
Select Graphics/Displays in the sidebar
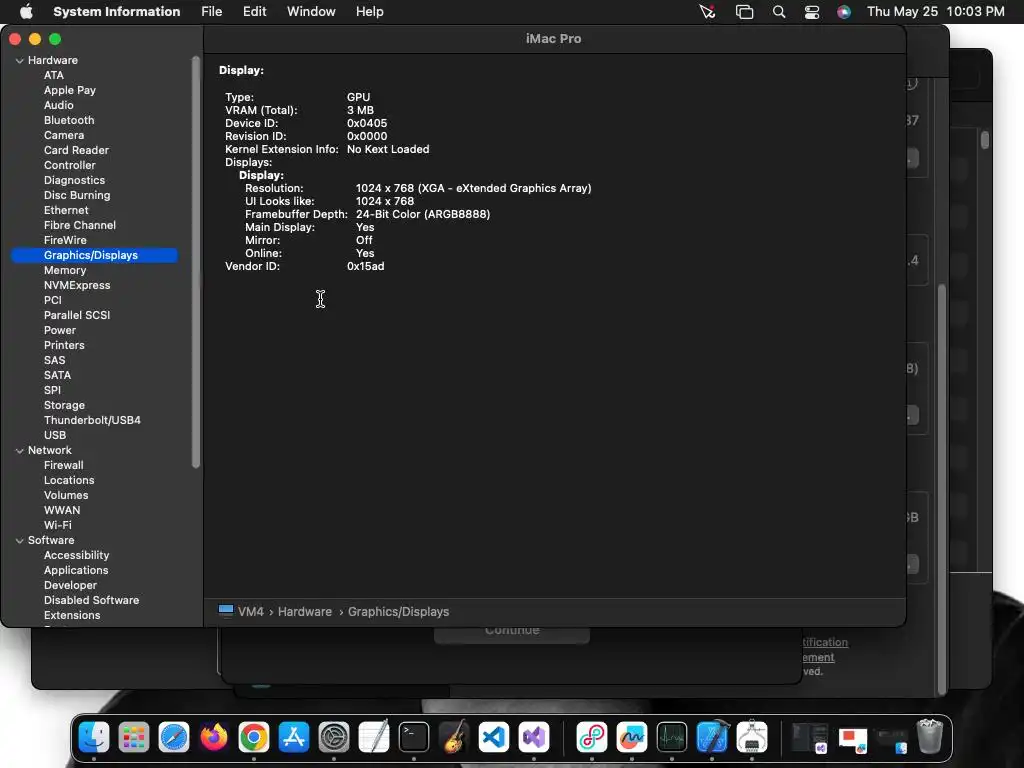click(94, 255)
